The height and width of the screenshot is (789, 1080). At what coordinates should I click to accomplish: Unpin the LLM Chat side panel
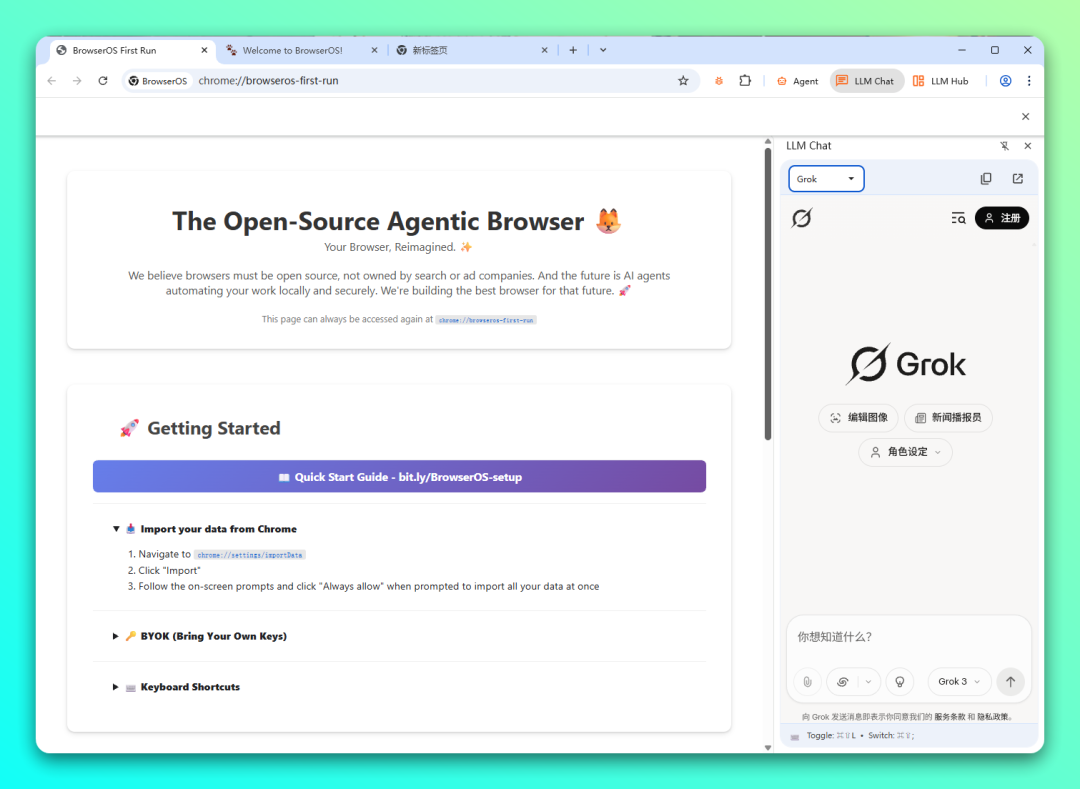(x=1004, y=146)
